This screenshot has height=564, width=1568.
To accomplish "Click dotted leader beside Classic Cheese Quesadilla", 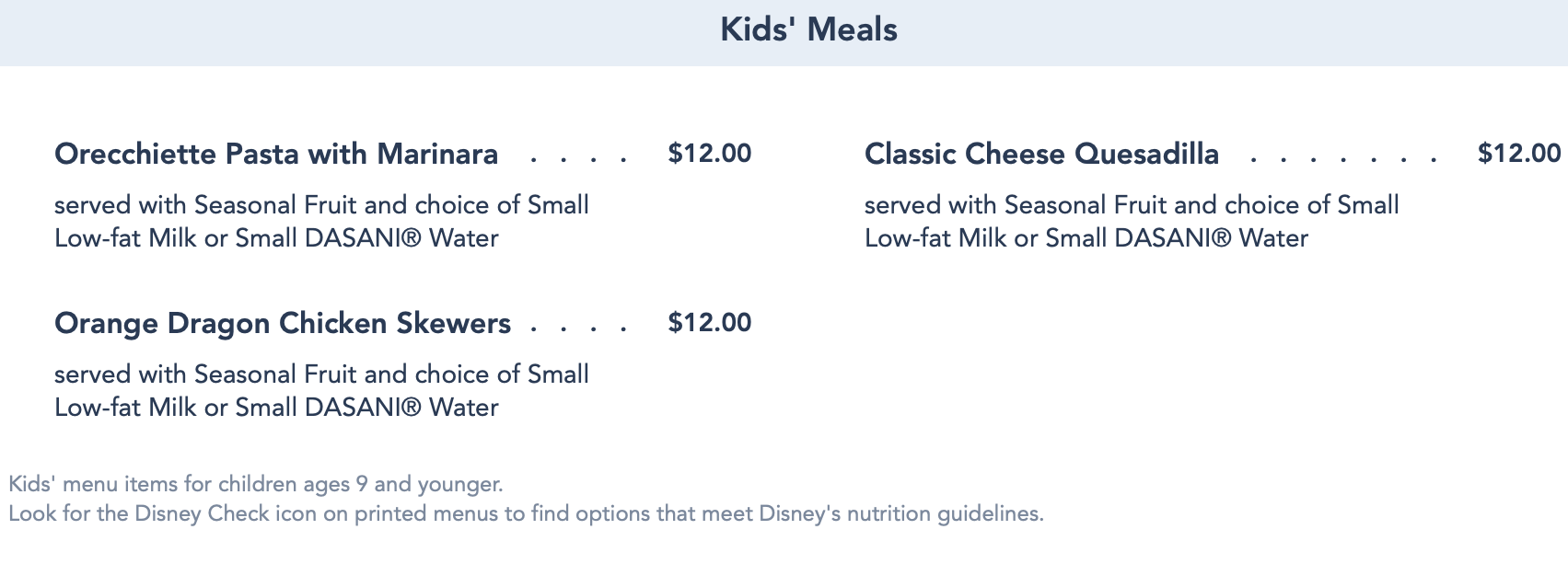I will [x=1343, y=158].
